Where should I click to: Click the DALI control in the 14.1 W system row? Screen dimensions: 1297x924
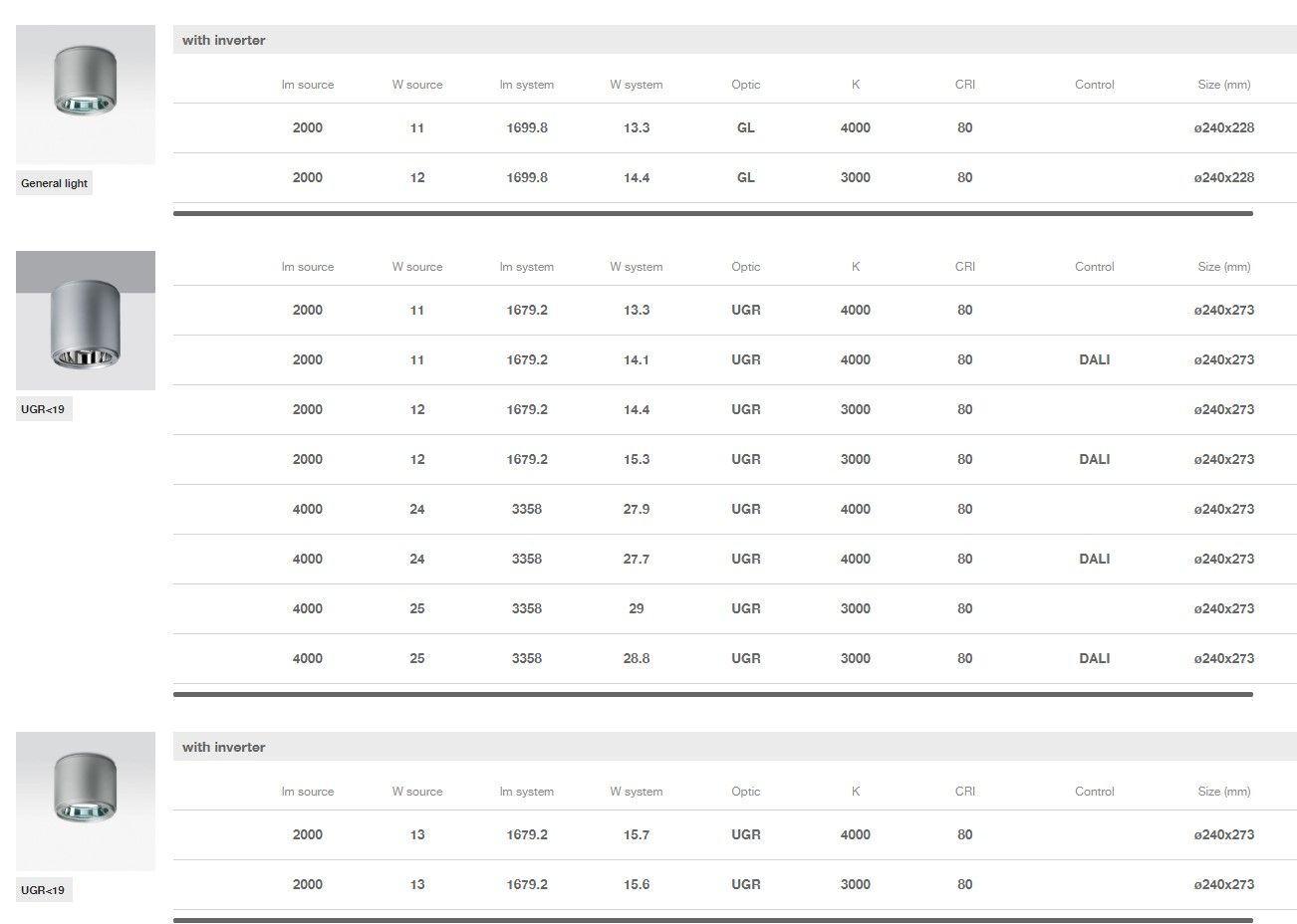(1094, 359)
